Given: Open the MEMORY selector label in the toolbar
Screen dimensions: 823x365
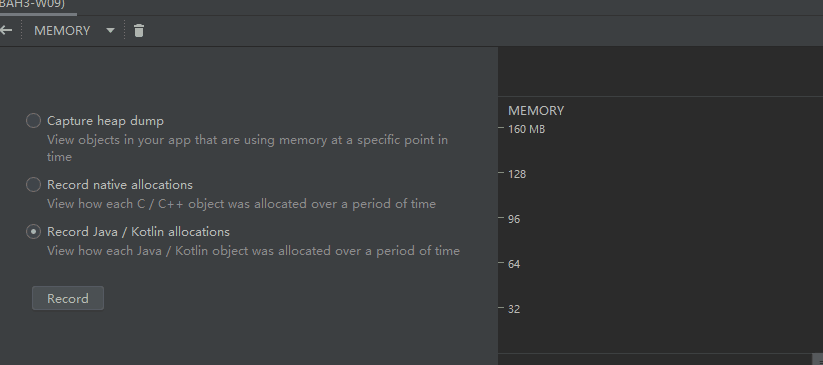Looking at the screenshot, I should [62, 30].
